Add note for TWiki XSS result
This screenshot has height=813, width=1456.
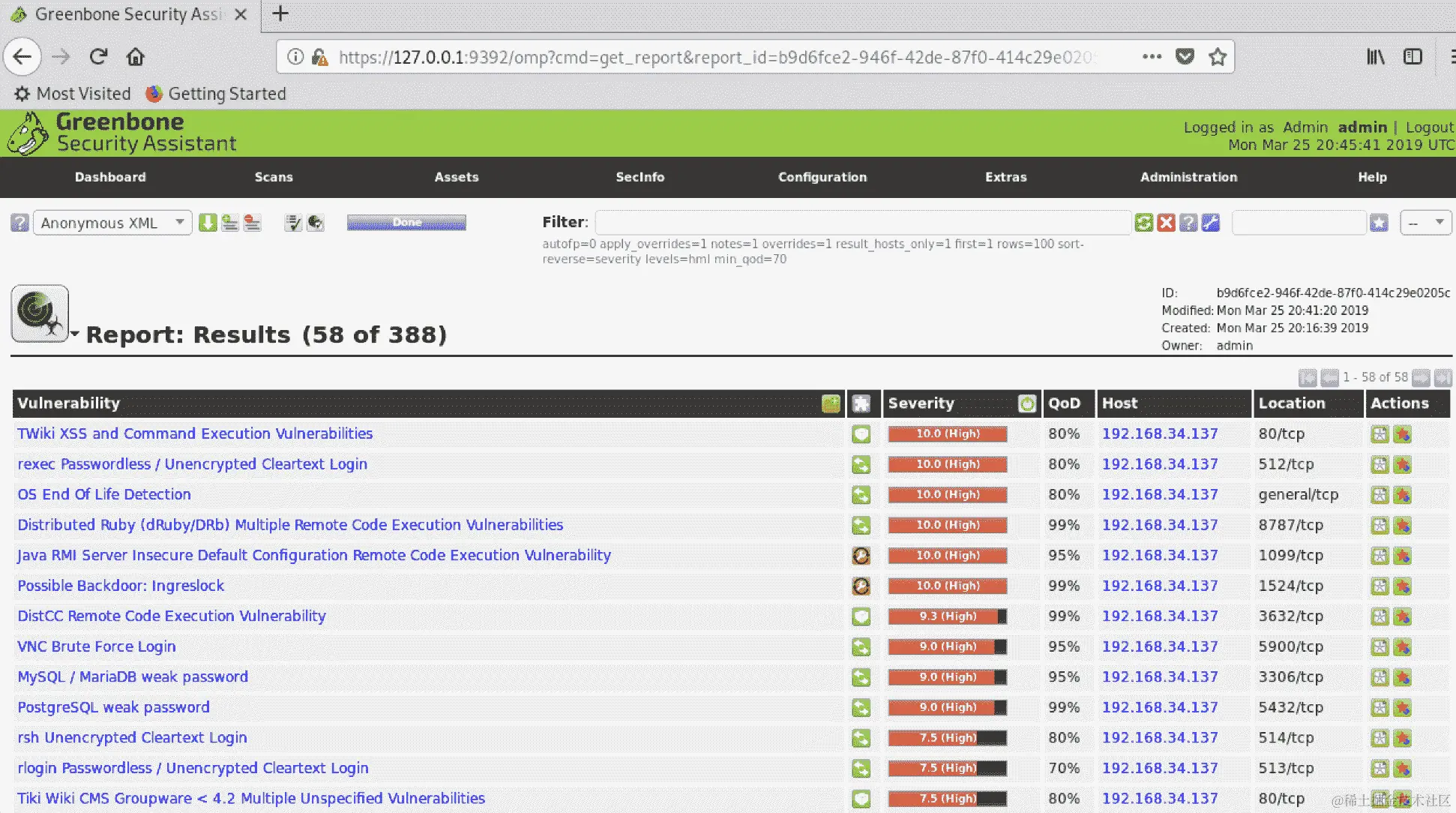pyautogui.click(x=1380, y=434)
